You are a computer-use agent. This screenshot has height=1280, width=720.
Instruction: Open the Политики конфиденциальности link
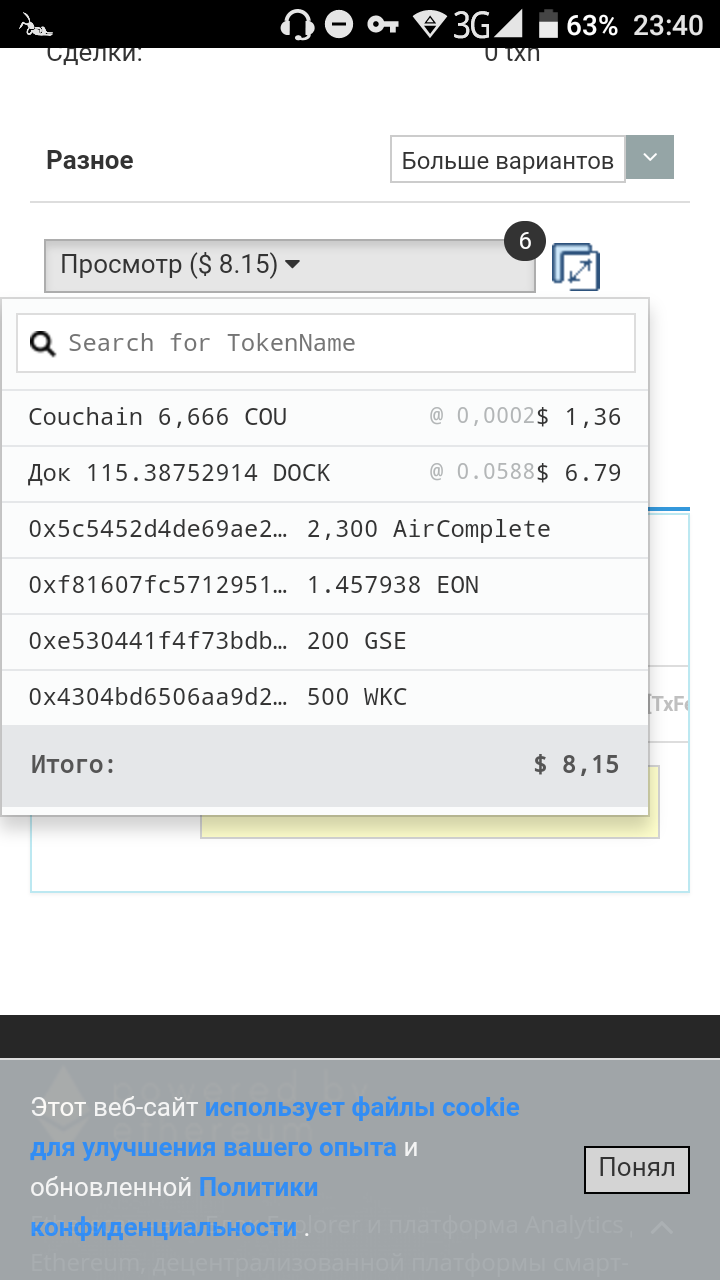pyautogui.click(x=174, y=1207)
